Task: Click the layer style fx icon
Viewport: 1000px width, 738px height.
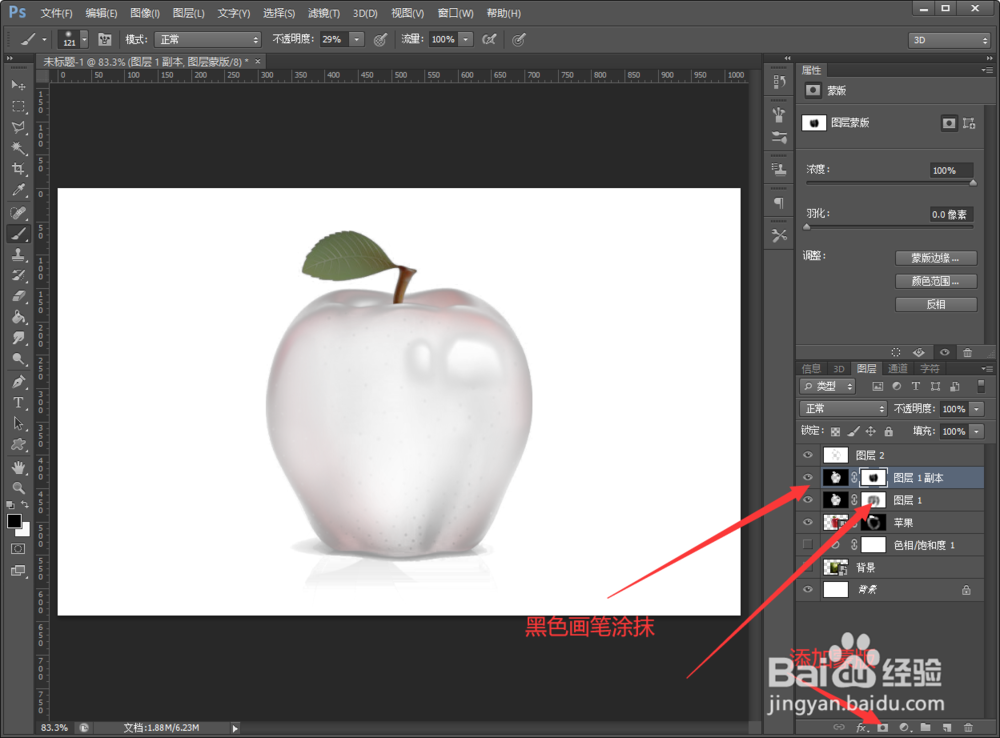Action: point(862,727)
